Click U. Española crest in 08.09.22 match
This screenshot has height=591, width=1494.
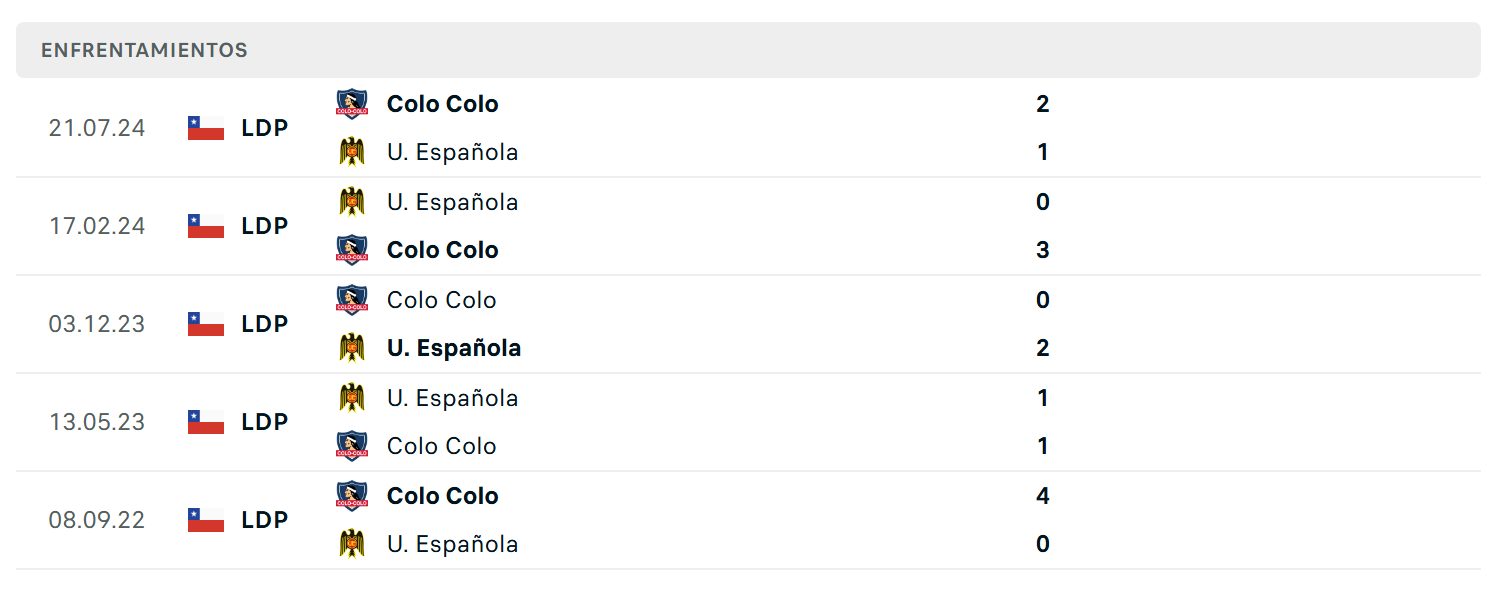click(x=352, y=544)
